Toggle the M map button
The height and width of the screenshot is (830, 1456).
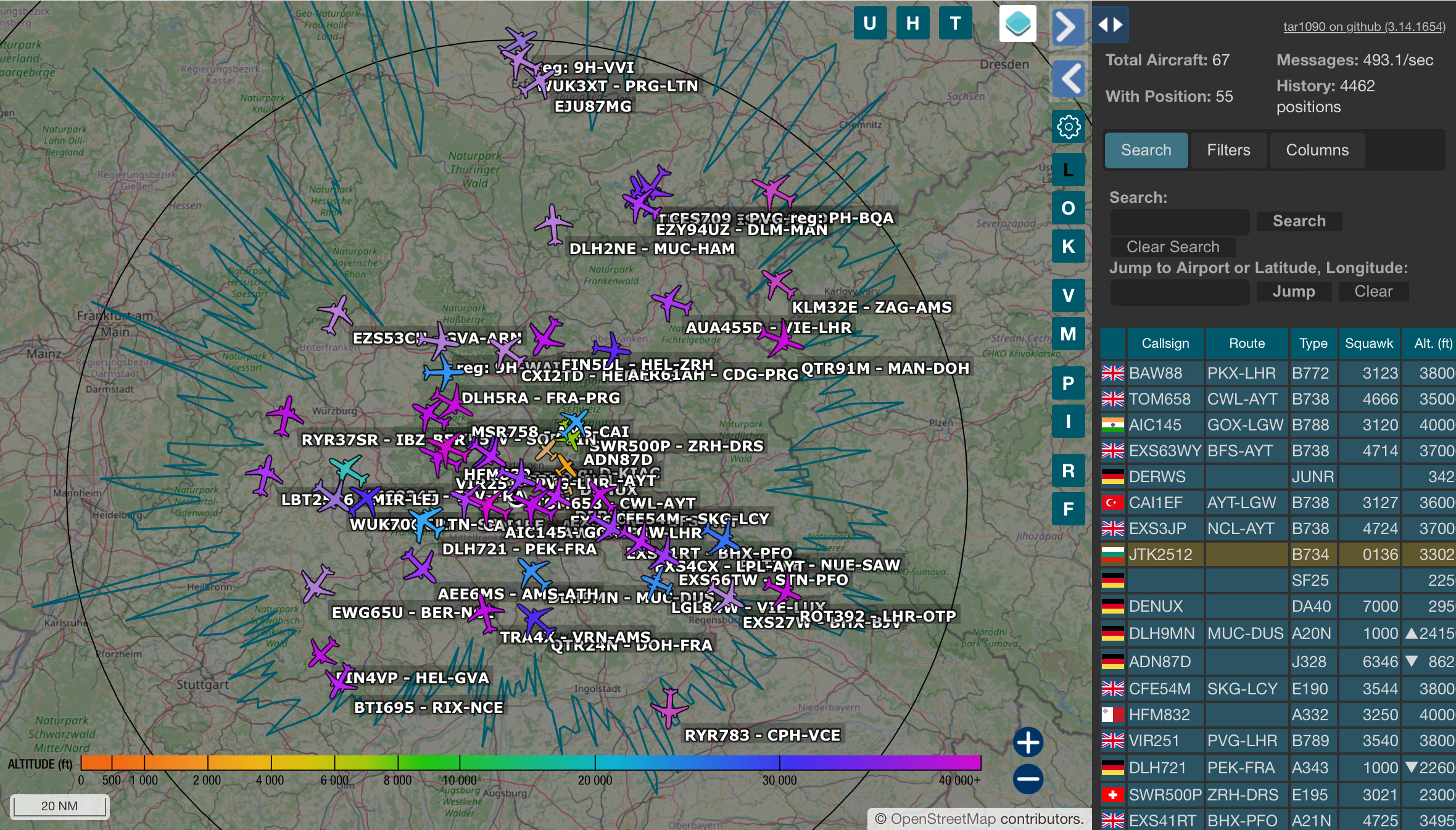[x=1069, y=334]
